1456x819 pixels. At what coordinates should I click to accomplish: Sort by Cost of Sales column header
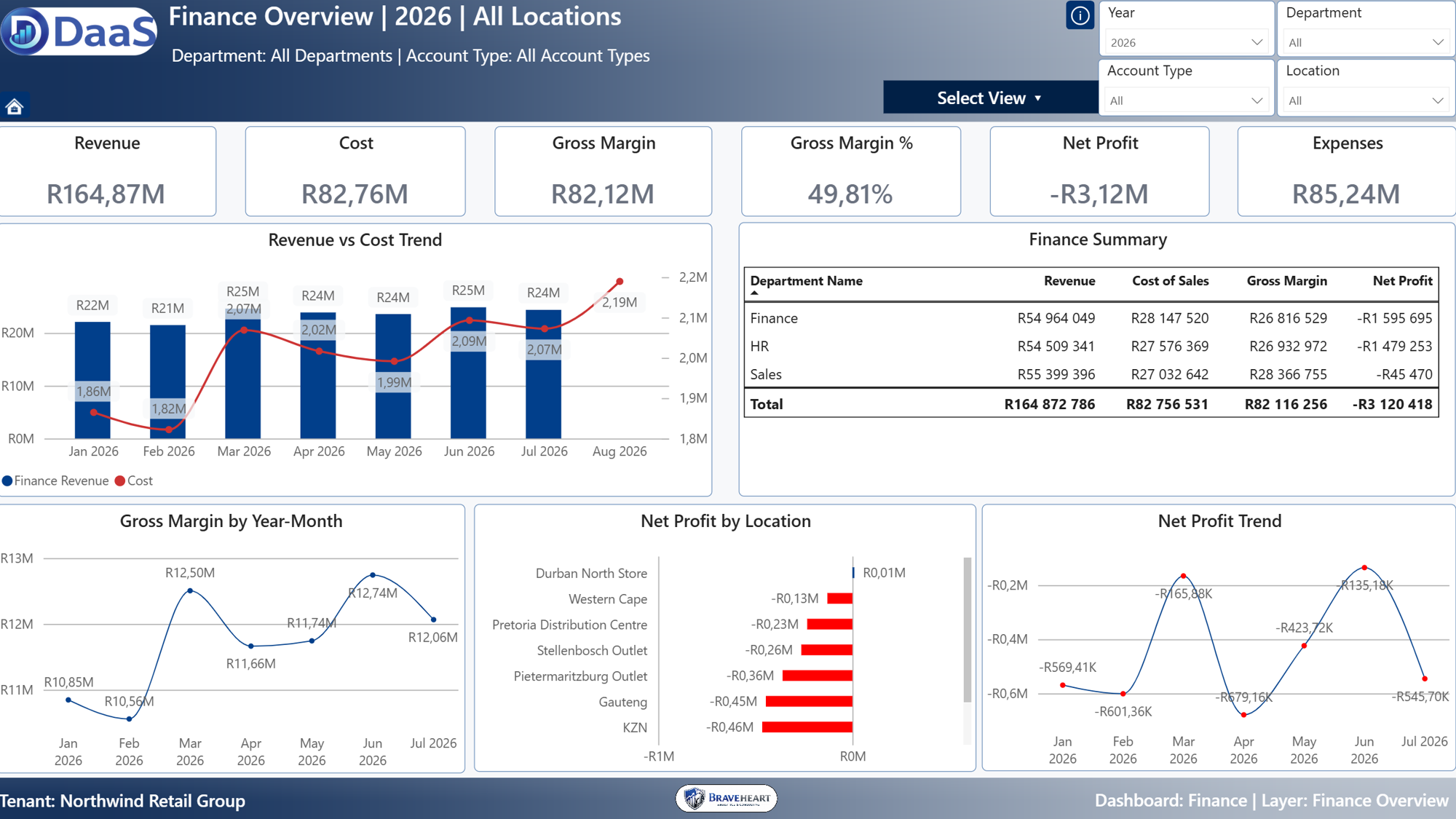point(1170,281)
